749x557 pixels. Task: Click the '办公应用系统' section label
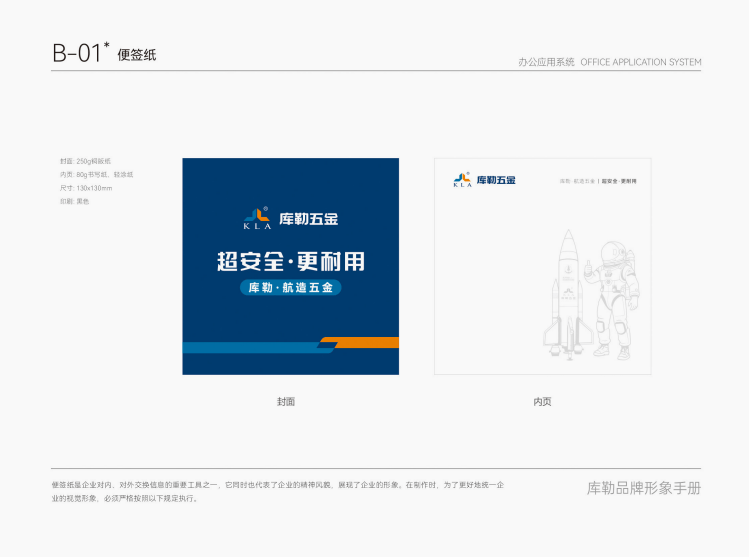546,62
